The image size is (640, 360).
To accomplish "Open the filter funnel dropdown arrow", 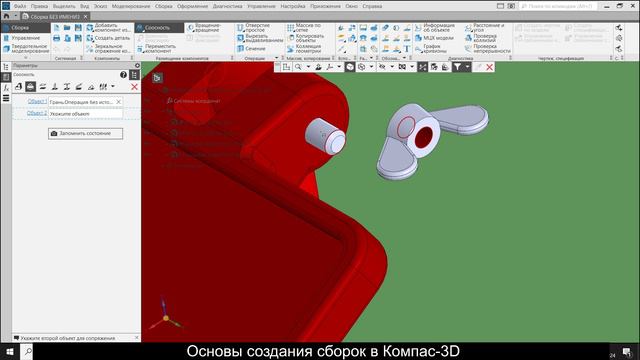I will click(467, 67).
